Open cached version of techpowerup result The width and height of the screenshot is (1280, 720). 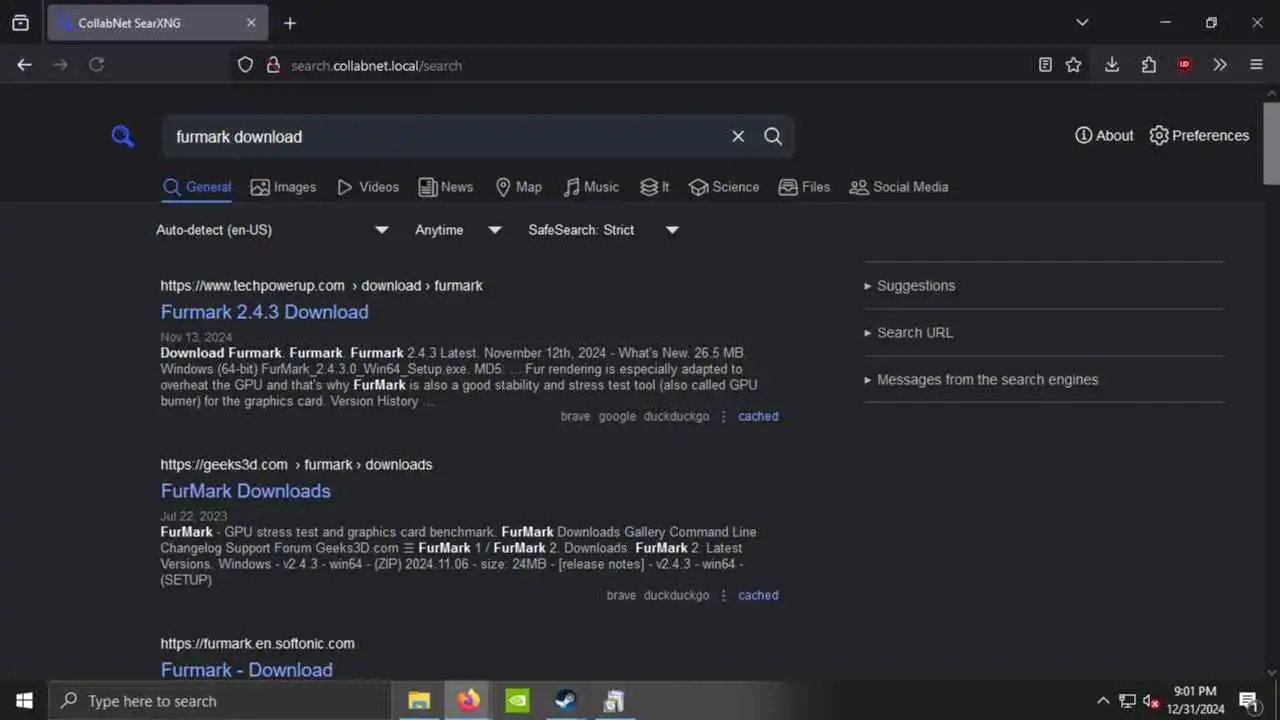[758, 416]
